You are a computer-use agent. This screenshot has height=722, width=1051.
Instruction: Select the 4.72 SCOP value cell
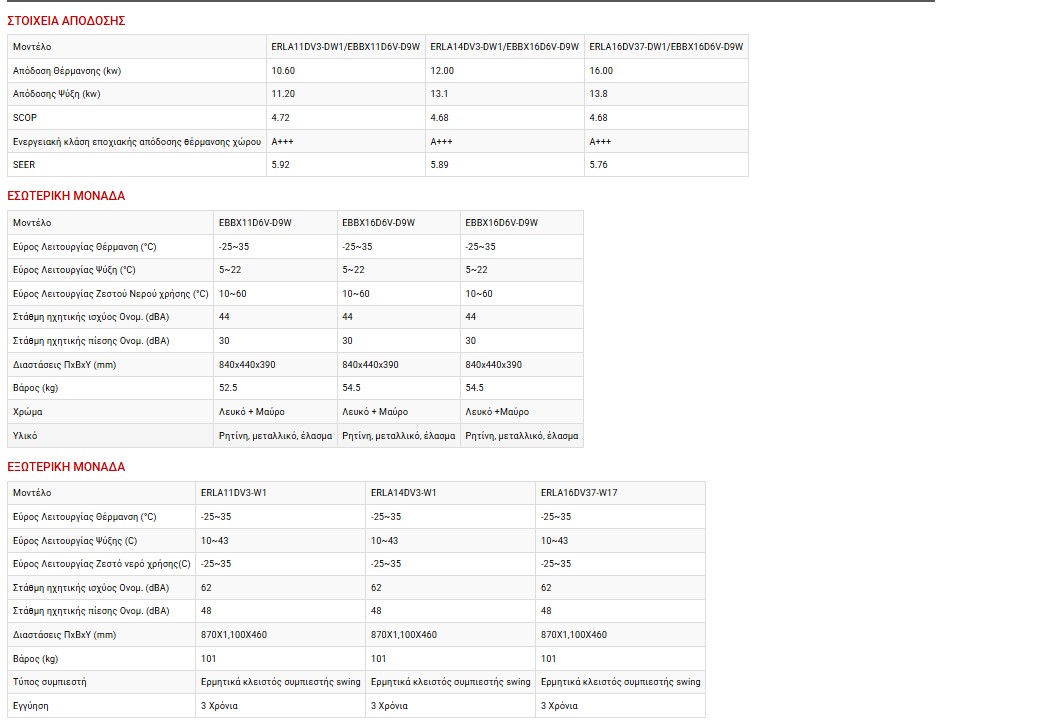tap(281, 118)
